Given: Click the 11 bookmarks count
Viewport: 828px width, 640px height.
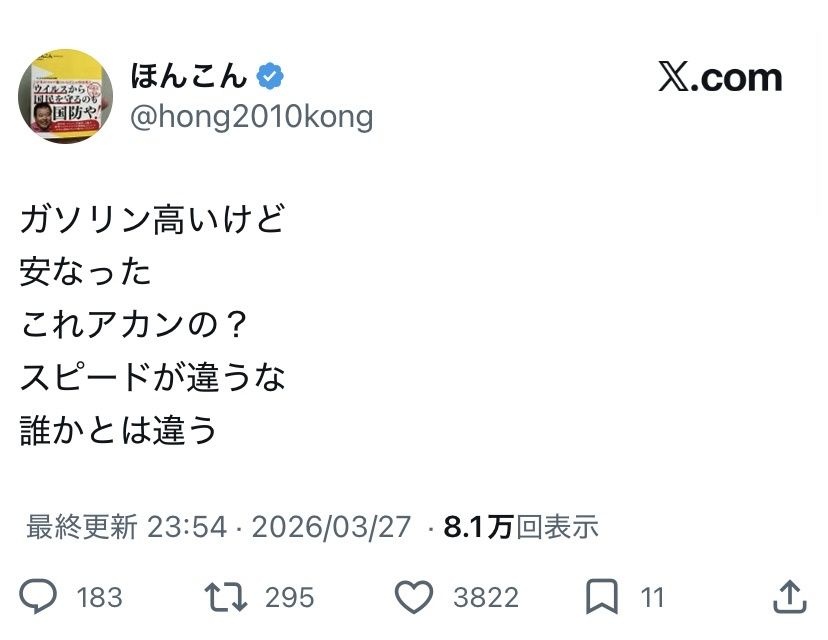Looking at the screenshot, I should coord(653,598).
